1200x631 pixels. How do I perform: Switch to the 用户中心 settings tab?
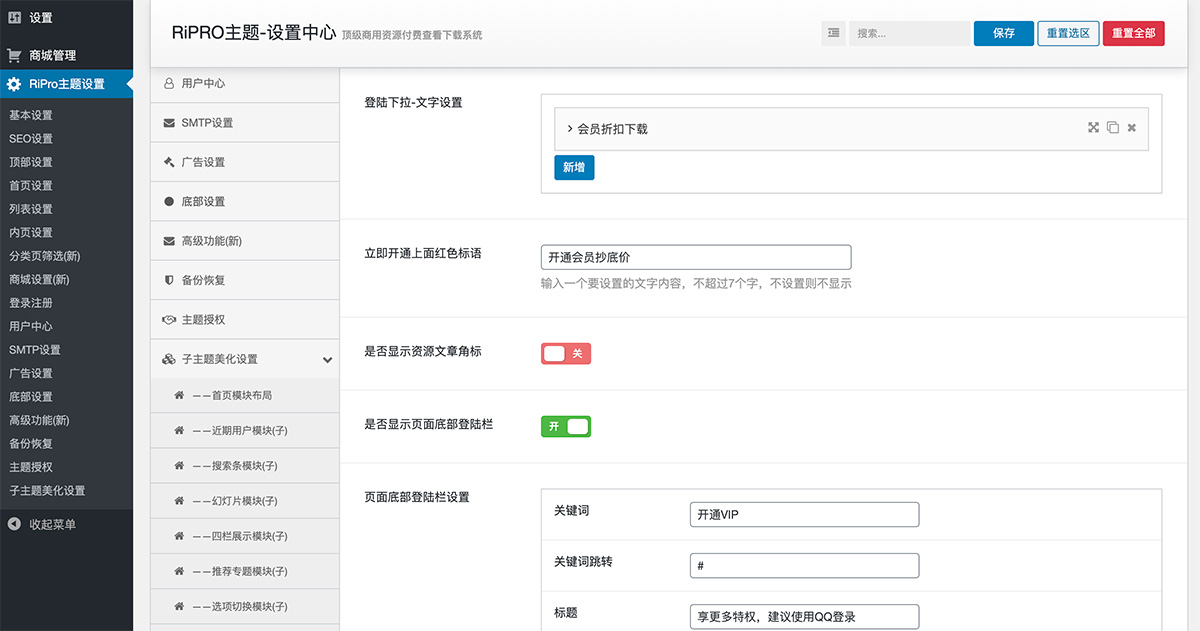(x=195, y=83)
